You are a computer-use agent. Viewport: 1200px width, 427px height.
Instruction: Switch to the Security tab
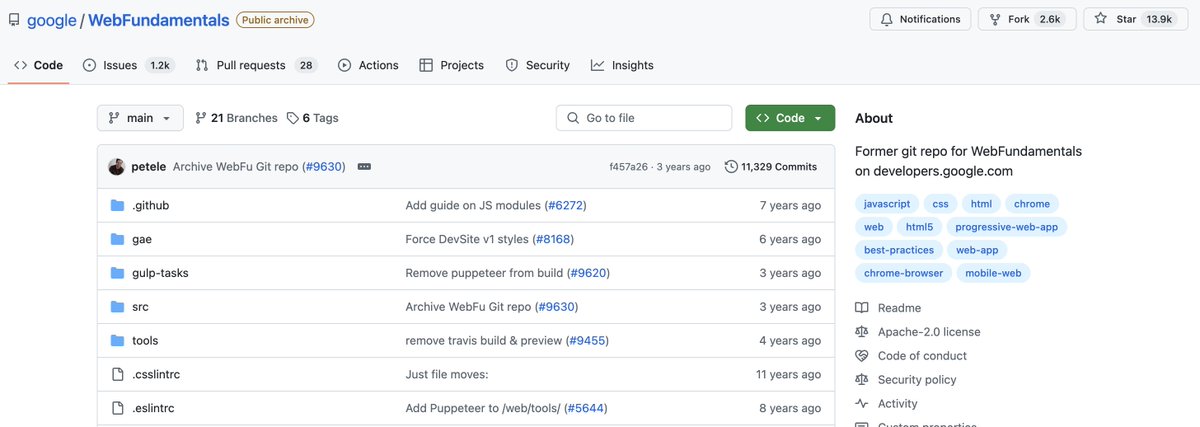(537, 65)
